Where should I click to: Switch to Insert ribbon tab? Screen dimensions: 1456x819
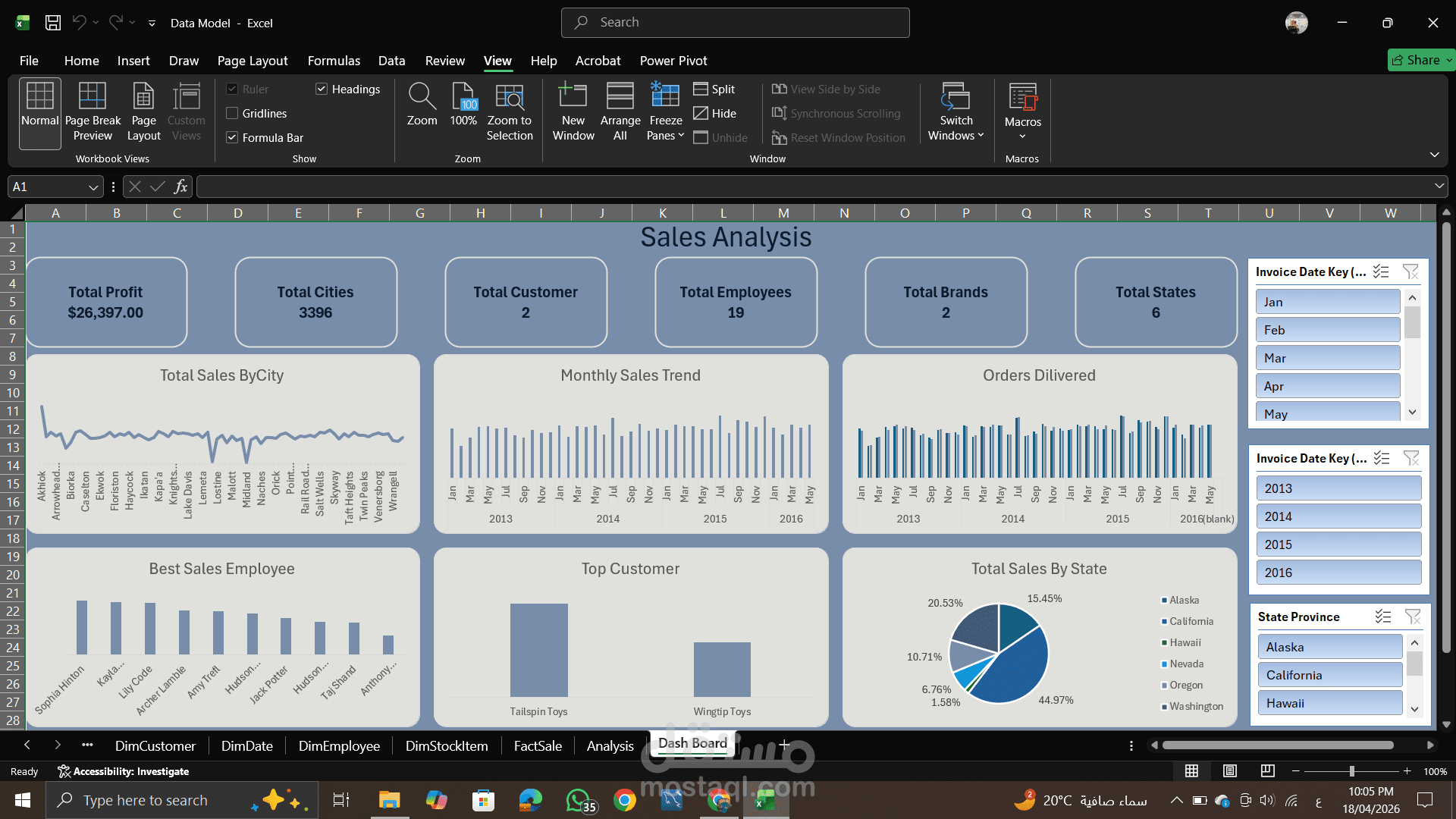tap(133, 61)
